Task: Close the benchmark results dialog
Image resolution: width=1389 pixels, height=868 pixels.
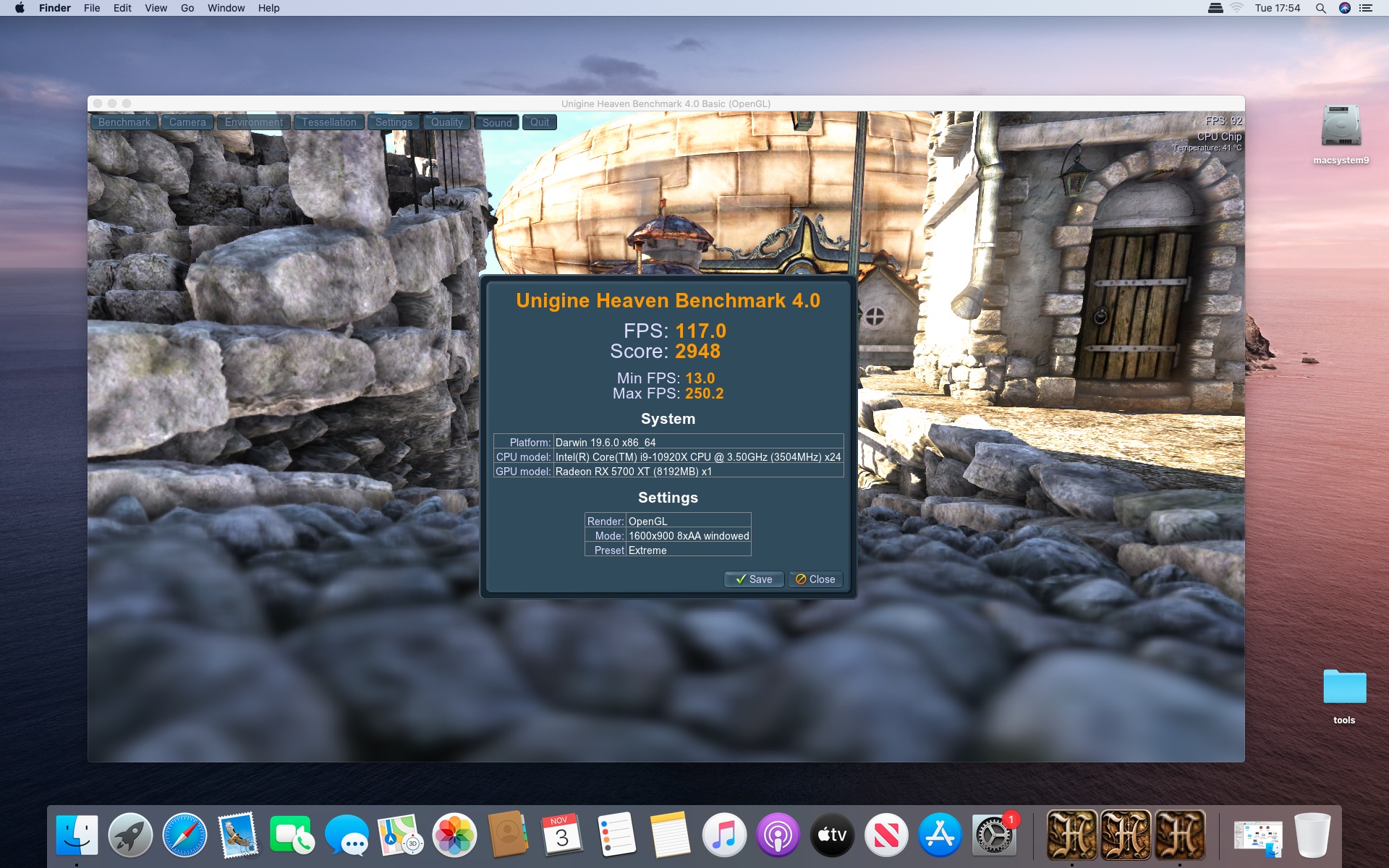Action: coord(815,579)
